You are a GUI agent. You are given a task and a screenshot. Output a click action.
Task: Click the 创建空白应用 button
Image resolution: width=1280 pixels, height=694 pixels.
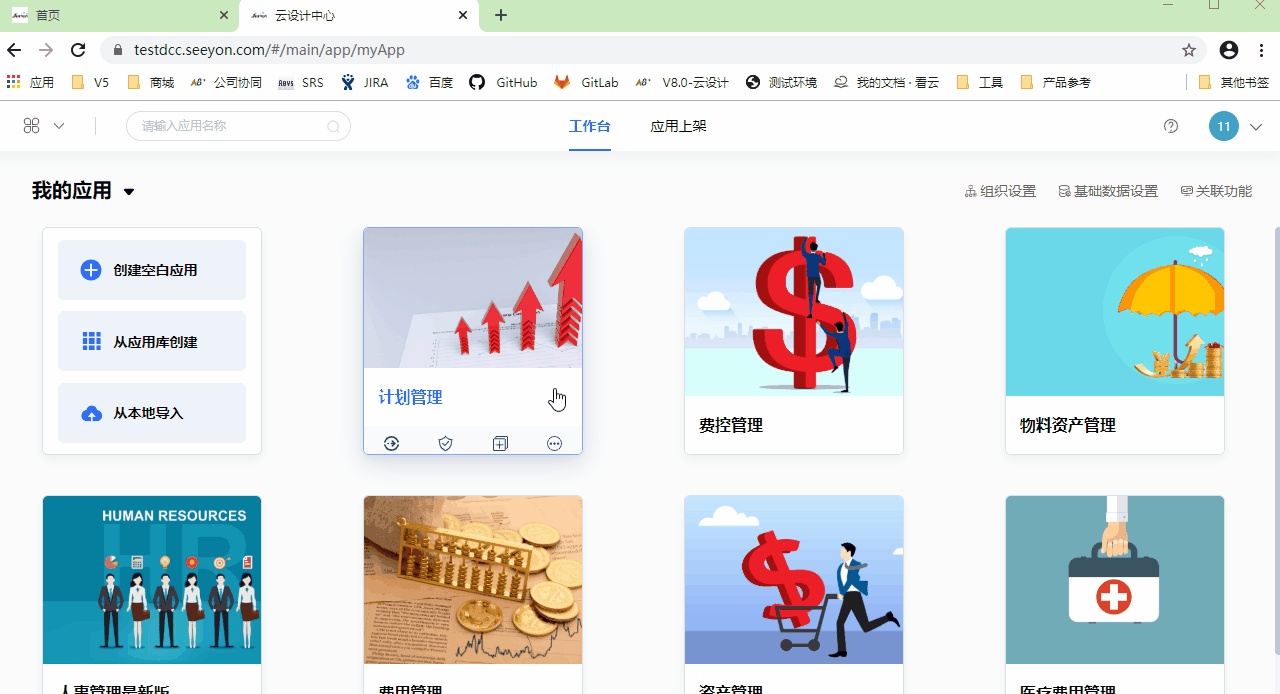click(x=152, y=270)
